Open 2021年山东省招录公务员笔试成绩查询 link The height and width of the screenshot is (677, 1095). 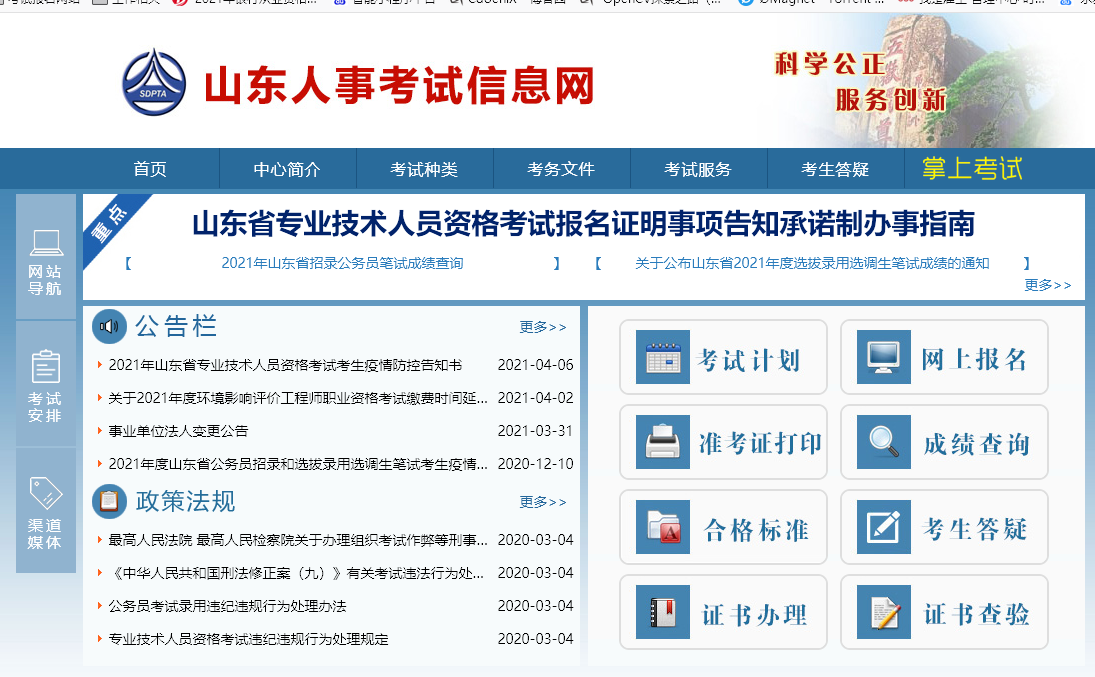(342, 264)
